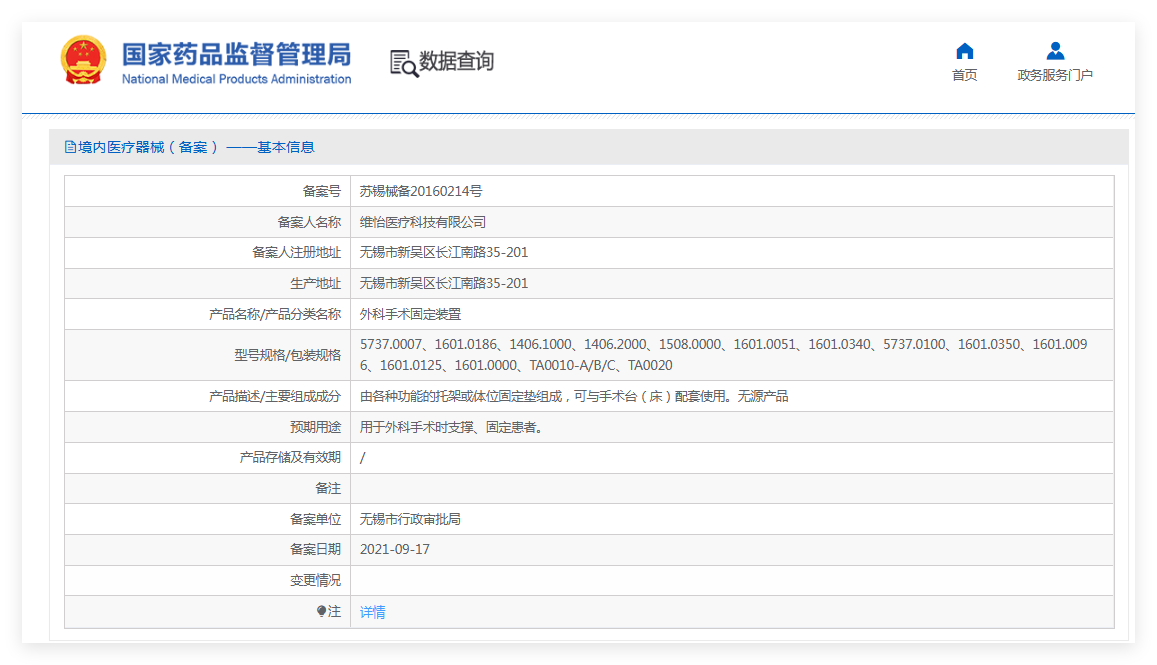Click the 型号规格/包装规格 label

pos(288,355)
